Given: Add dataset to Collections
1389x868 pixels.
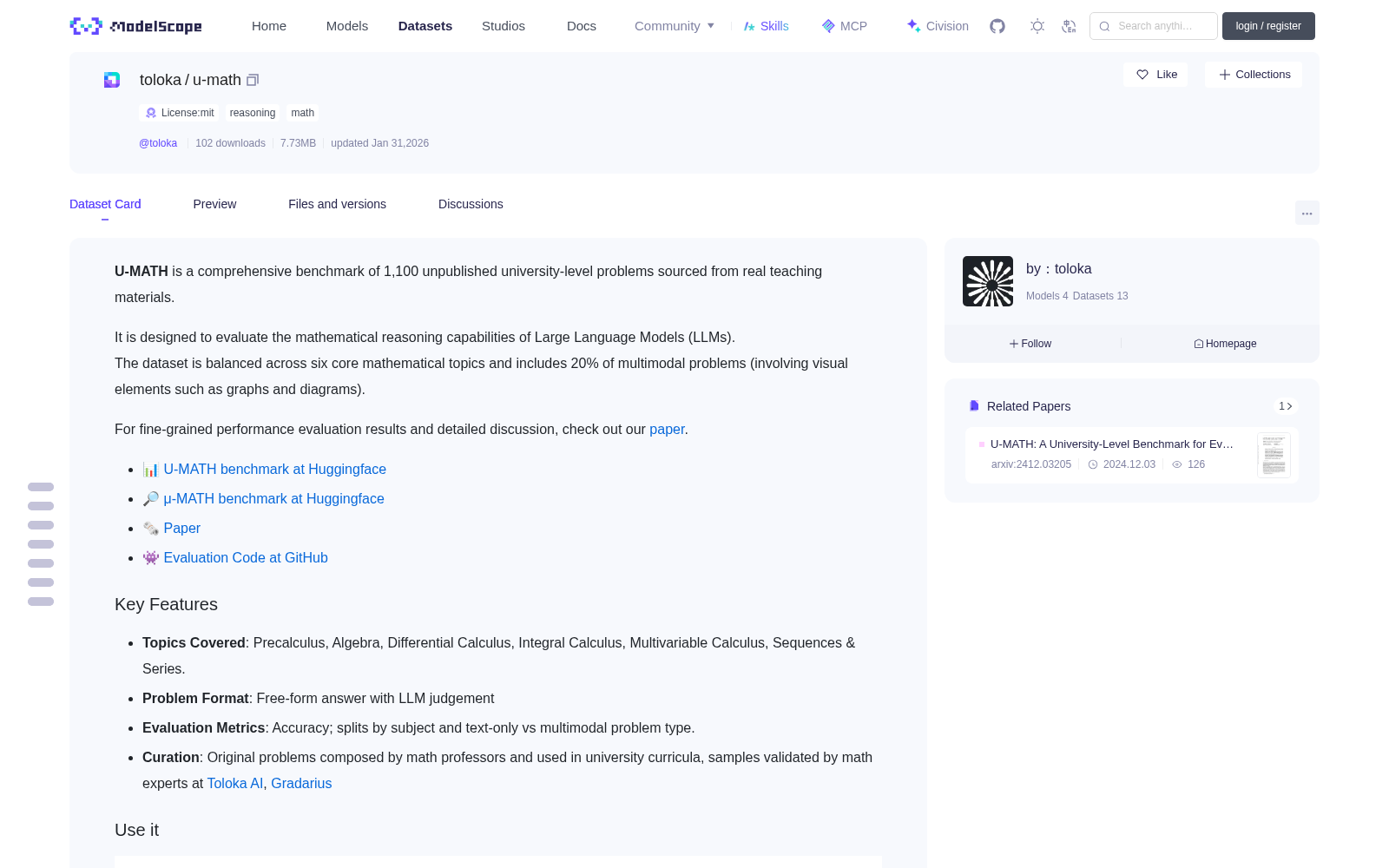Looking at the screenshot, I should (1254, 75).
